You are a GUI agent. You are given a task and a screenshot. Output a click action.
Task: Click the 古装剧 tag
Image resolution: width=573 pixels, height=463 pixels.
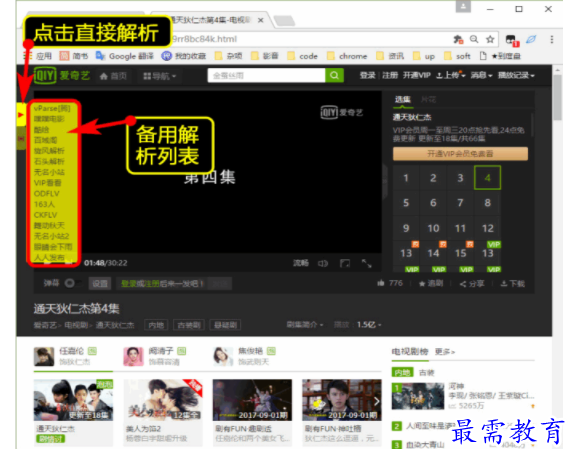click(189, 325)
